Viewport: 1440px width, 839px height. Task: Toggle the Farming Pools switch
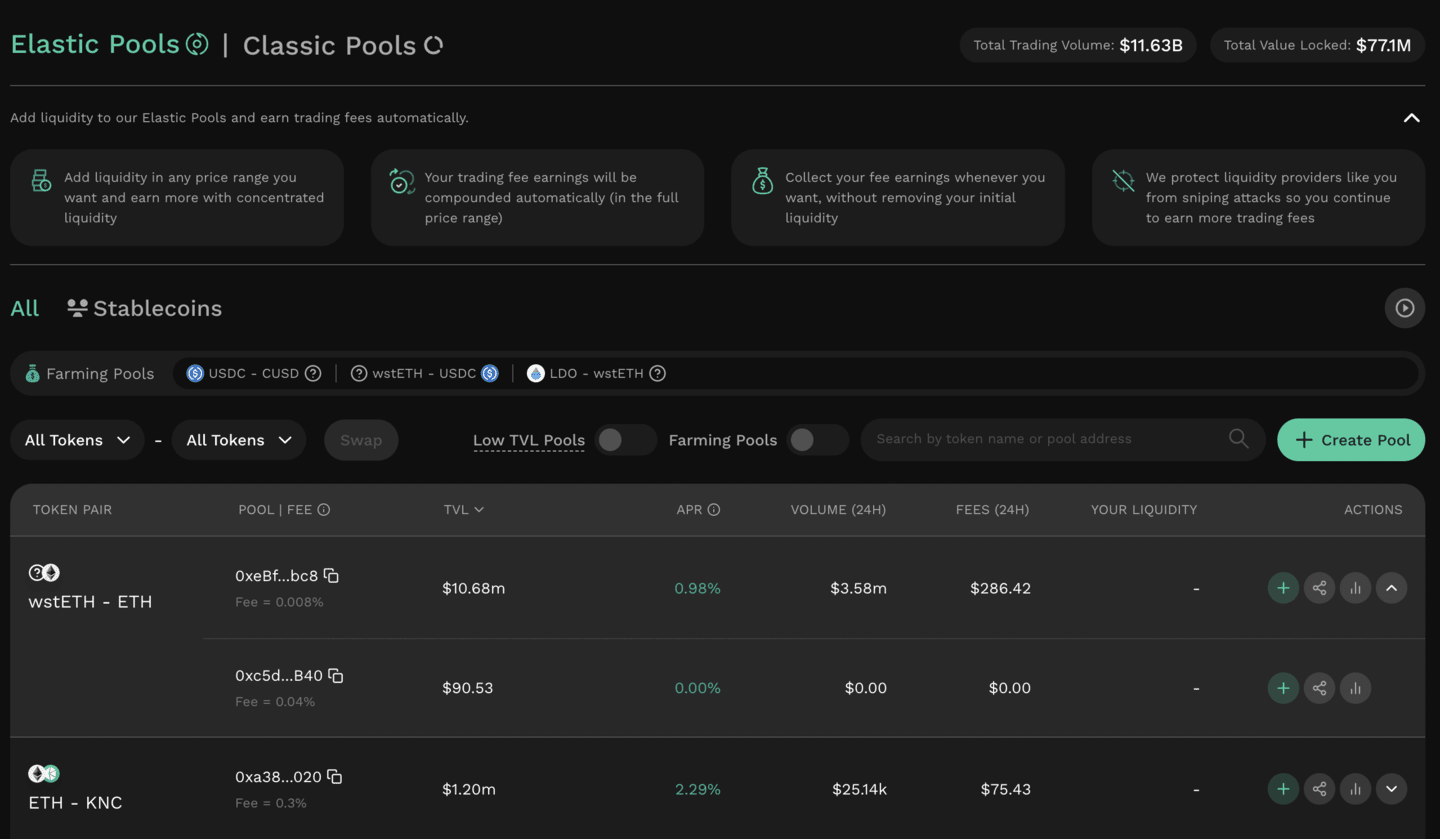click(x=817, y=440)
